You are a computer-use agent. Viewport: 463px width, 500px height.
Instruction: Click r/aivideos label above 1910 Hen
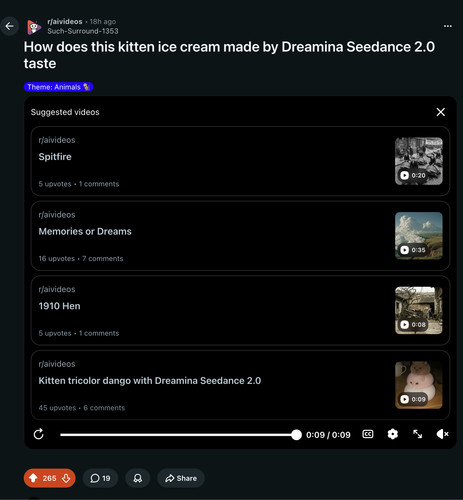click(x=57, y=289)
